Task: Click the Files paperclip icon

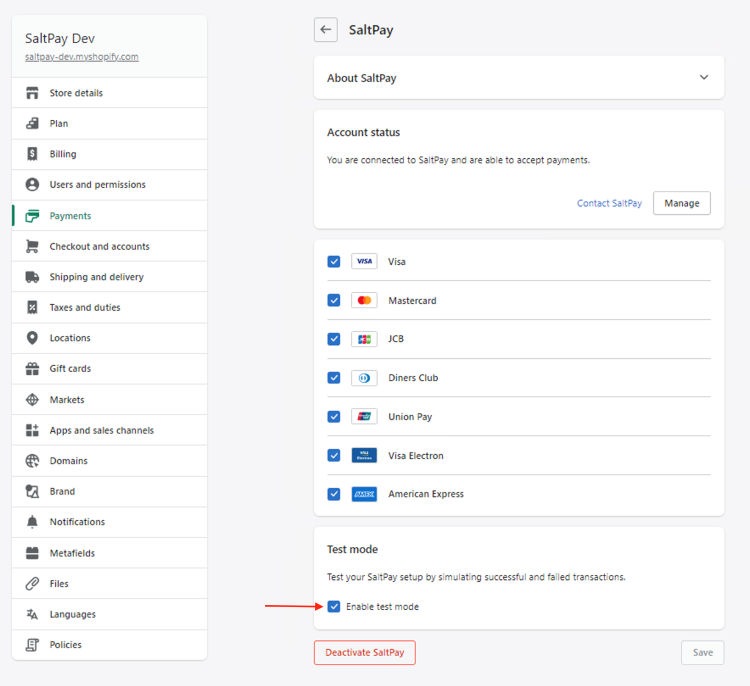Action: click(32, 584)
